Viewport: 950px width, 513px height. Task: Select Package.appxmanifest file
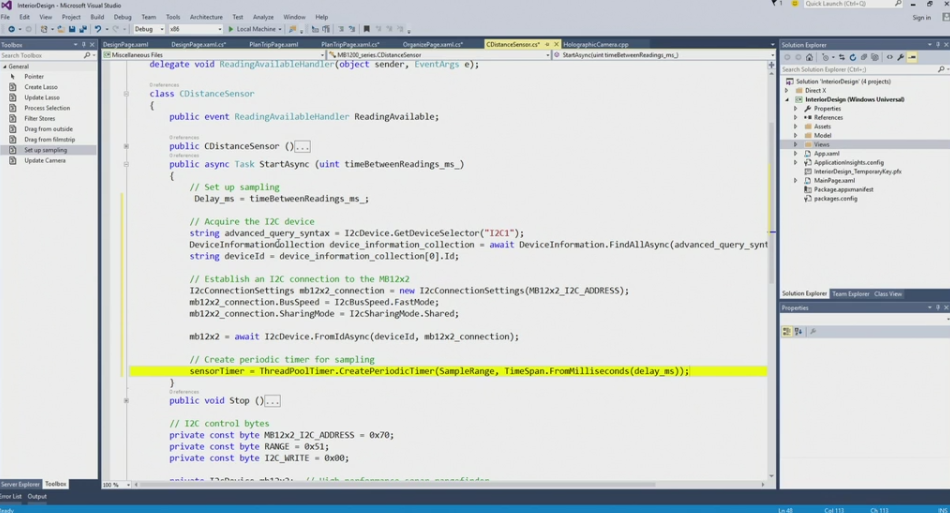click(843, 190)
